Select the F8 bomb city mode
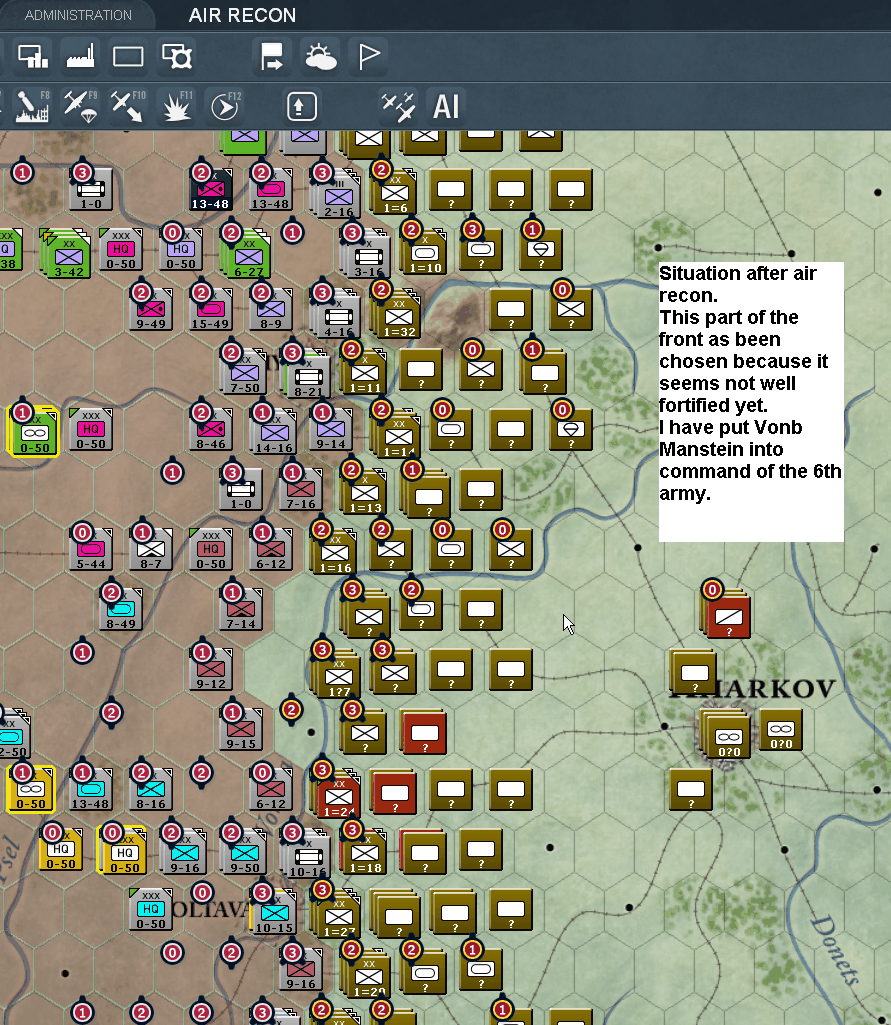Screen dimensions: 891x1025 coord(32,106)
